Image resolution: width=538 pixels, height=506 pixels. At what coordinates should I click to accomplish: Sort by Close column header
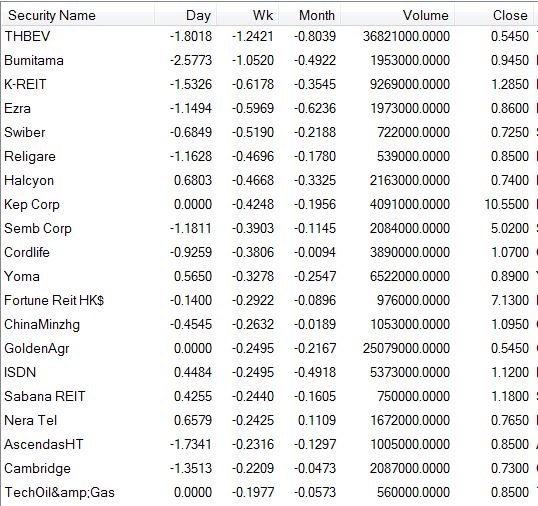(494, 15)
